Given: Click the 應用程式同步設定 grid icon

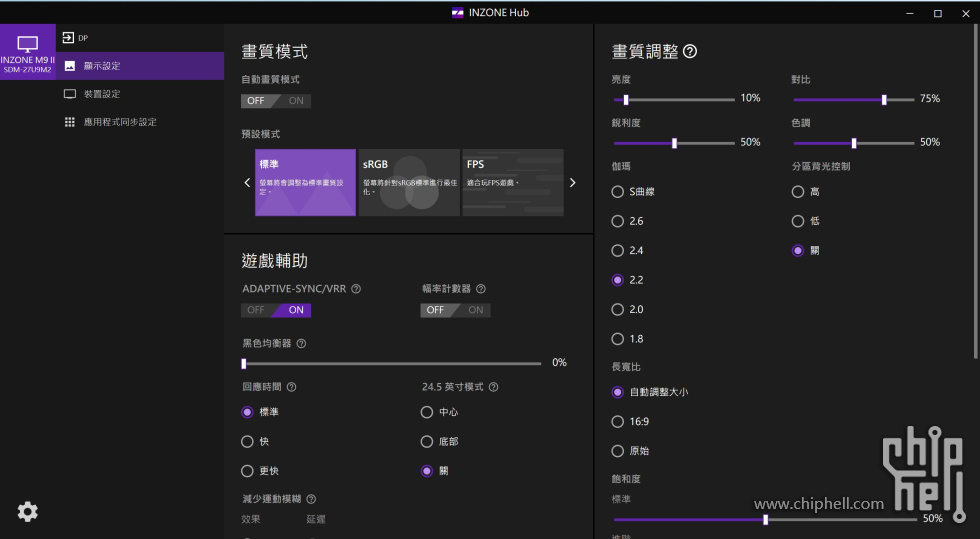Looking at the screenshot, I should 70,122.
